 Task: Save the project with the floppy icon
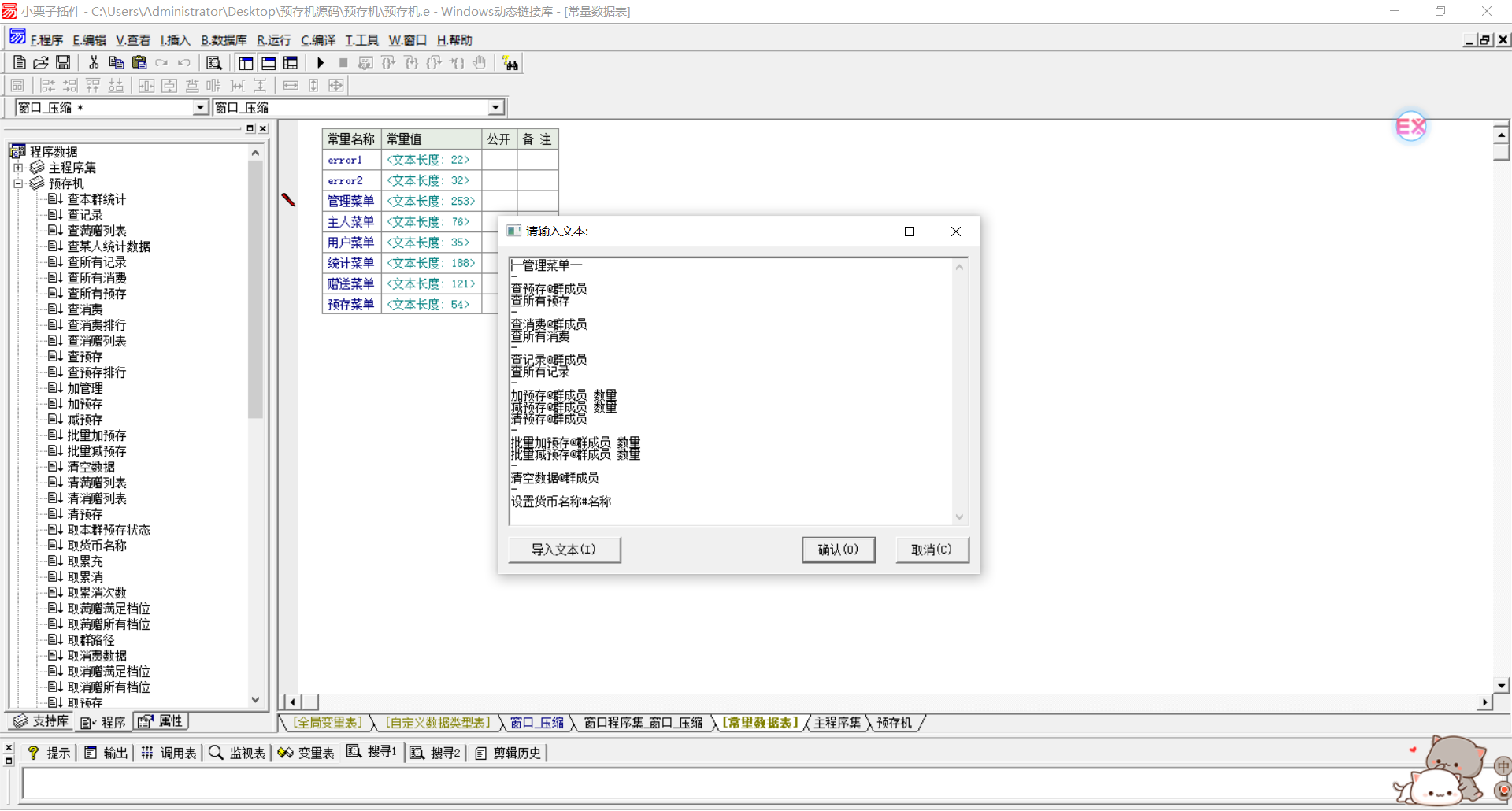point(63,63)
